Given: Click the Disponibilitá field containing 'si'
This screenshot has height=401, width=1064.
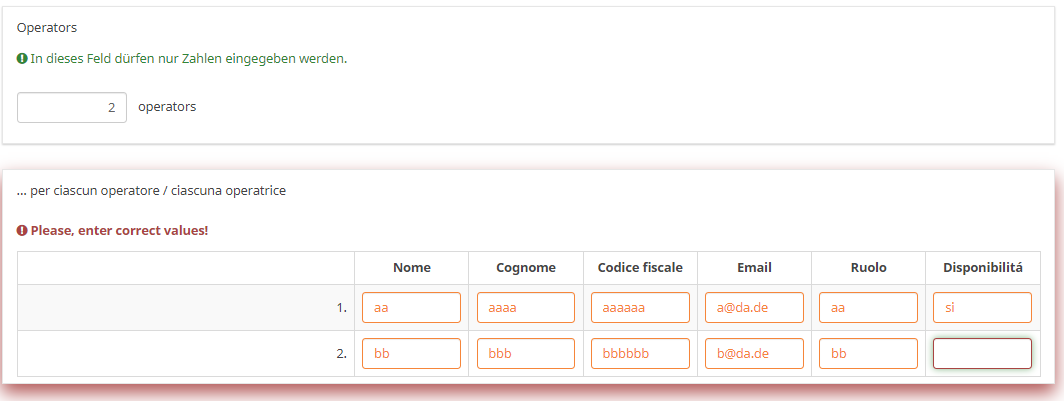Looking at the screenshot, I should (x=982, y=308).
